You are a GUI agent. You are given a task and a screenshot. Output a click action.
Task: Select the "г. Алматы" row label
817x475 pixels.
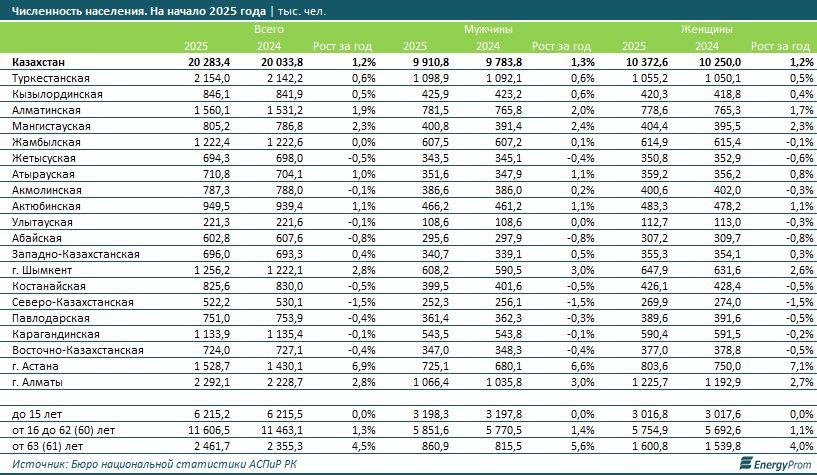(39, 382)
